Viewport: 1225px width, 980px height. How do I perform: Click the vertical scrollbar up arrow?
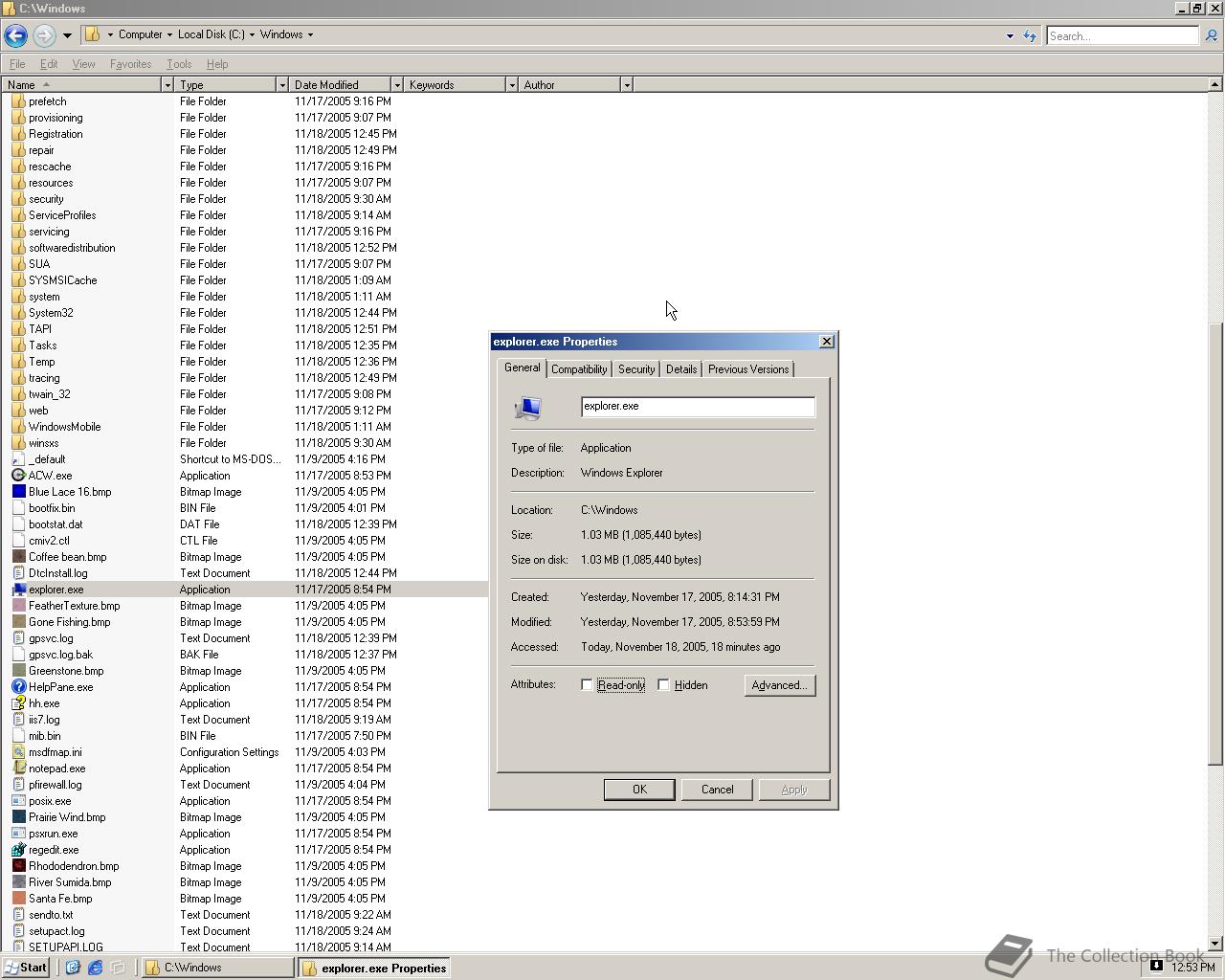(x=1215, y=85)
